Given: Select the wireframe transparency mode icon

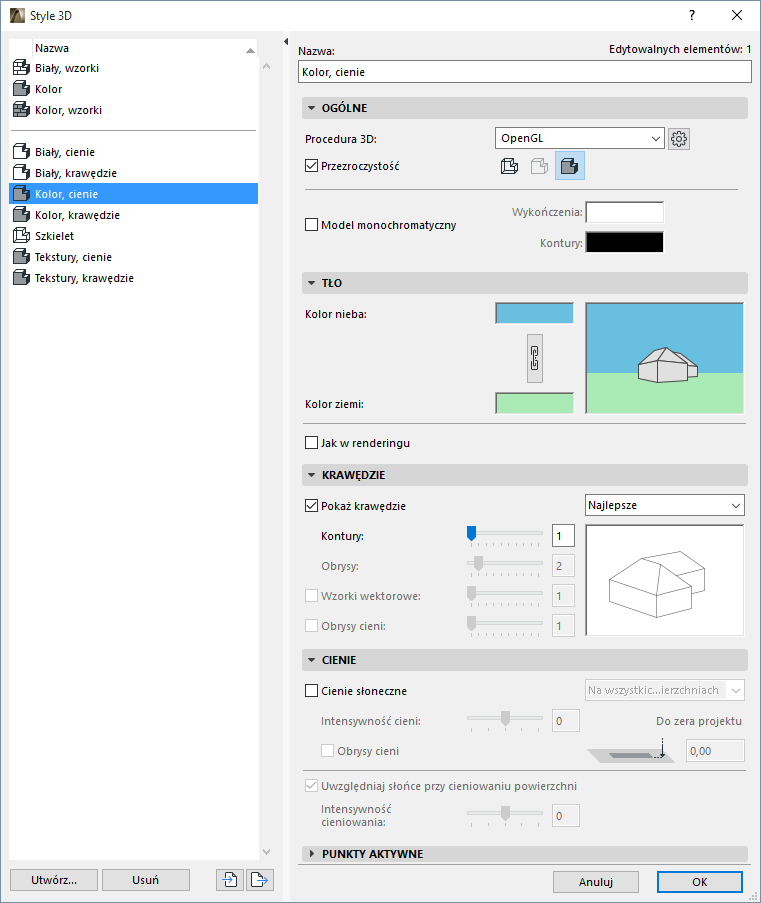Looking at the screenshot, I should (509, 166).
